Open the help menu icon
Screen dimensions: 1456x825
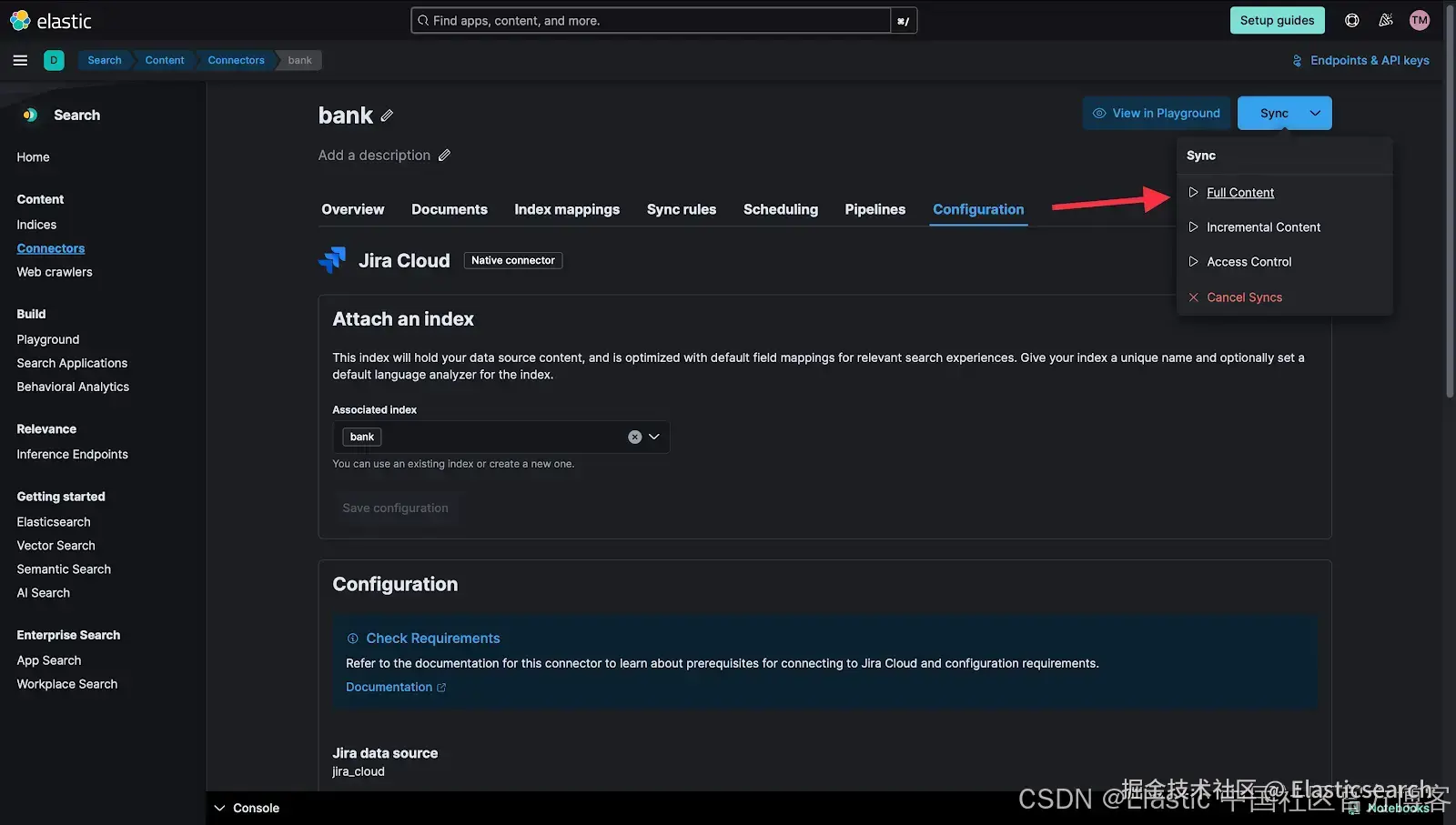pyautogui.click(x=1352, y=20)
